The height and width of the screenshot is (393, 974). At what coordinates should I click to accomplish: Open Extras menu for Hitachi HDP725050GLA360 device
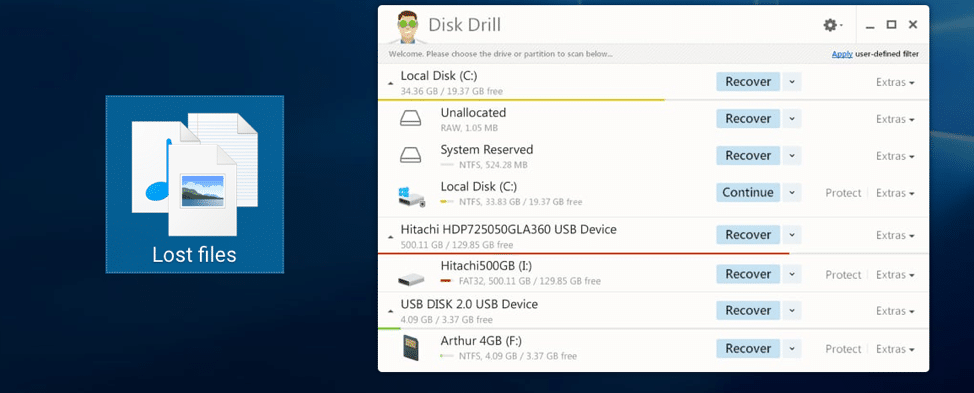pos(894,235)
